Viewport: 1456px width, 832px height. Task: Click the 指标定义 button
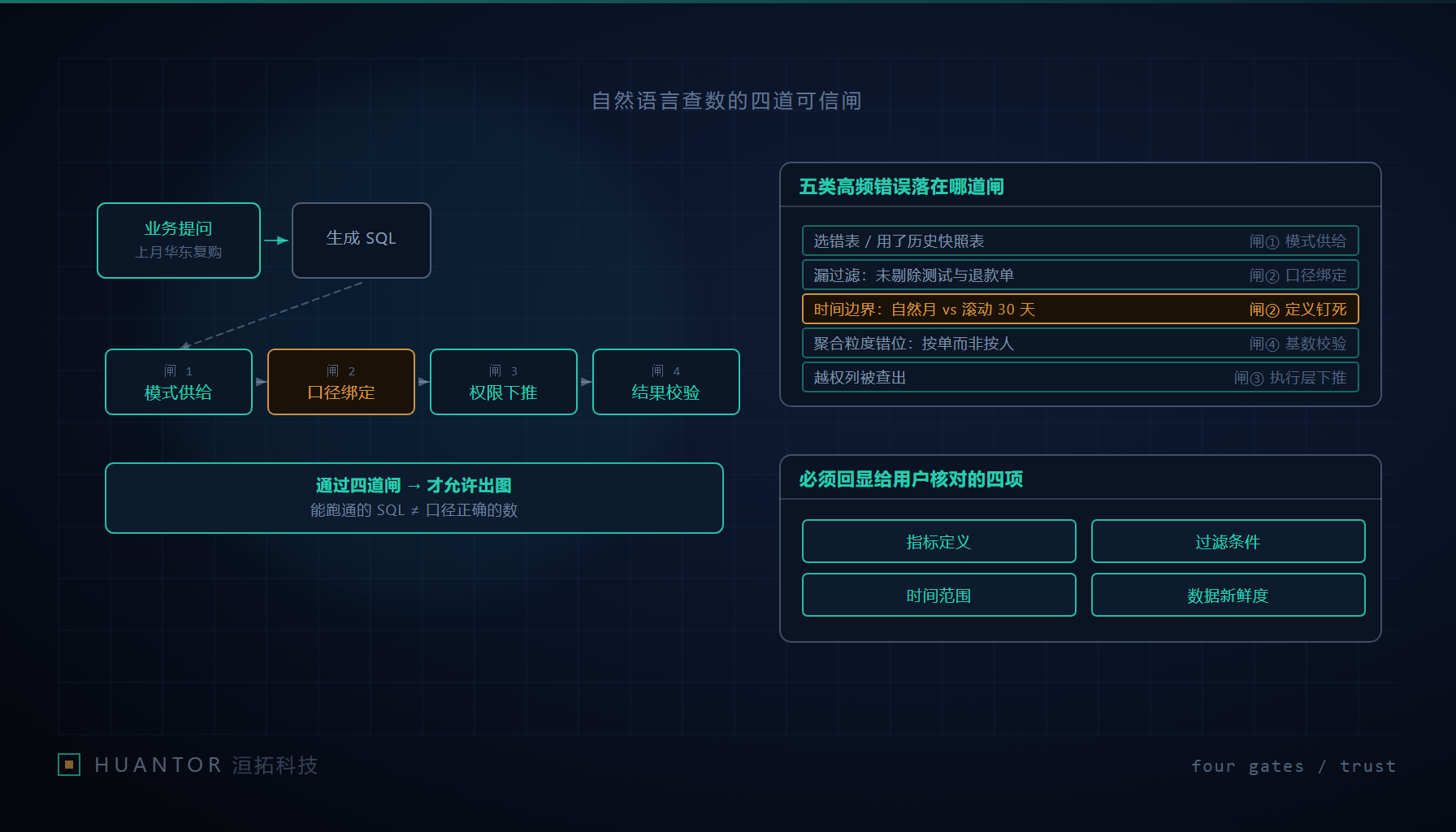coord(939,541)
